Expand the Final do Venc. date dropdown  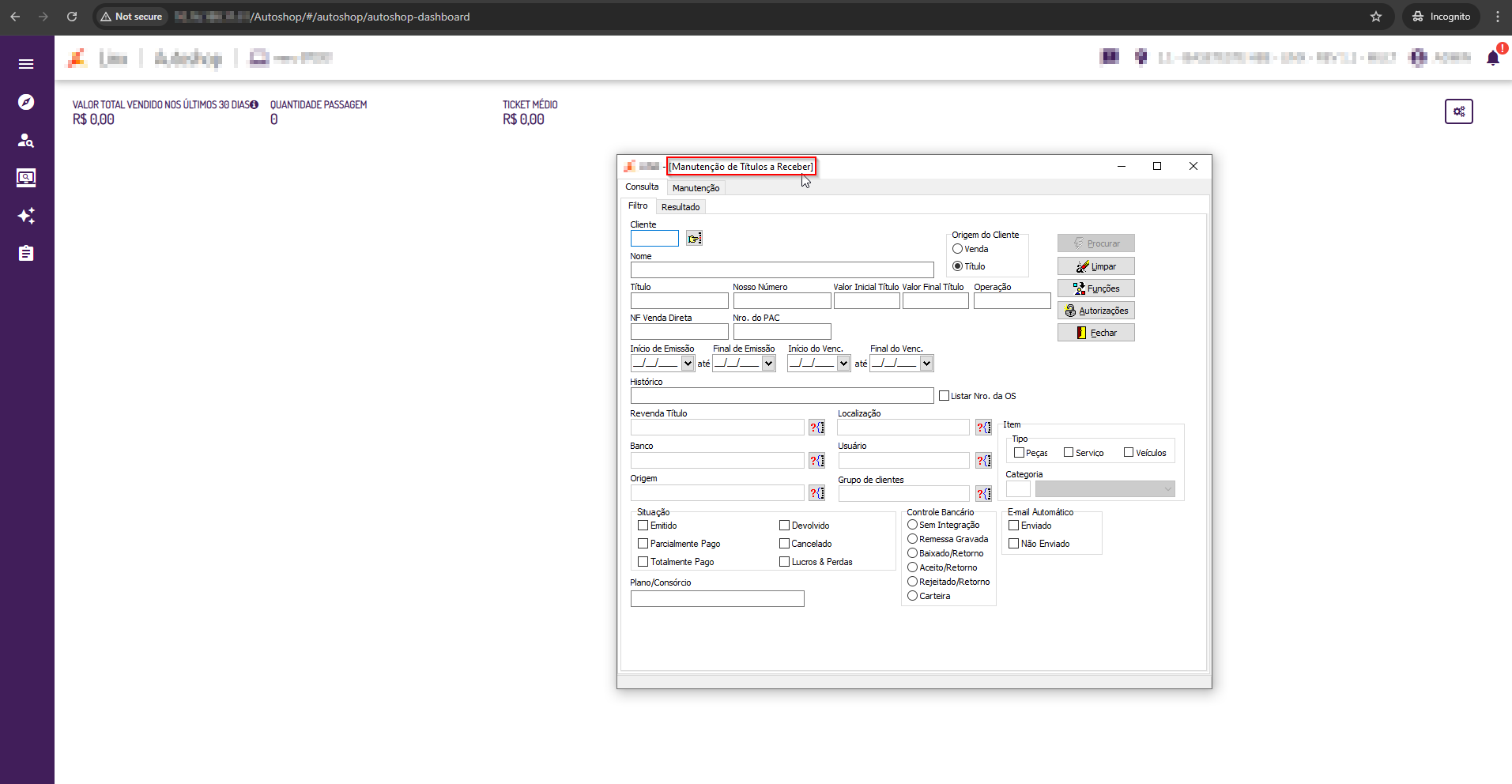coord(926,364)
